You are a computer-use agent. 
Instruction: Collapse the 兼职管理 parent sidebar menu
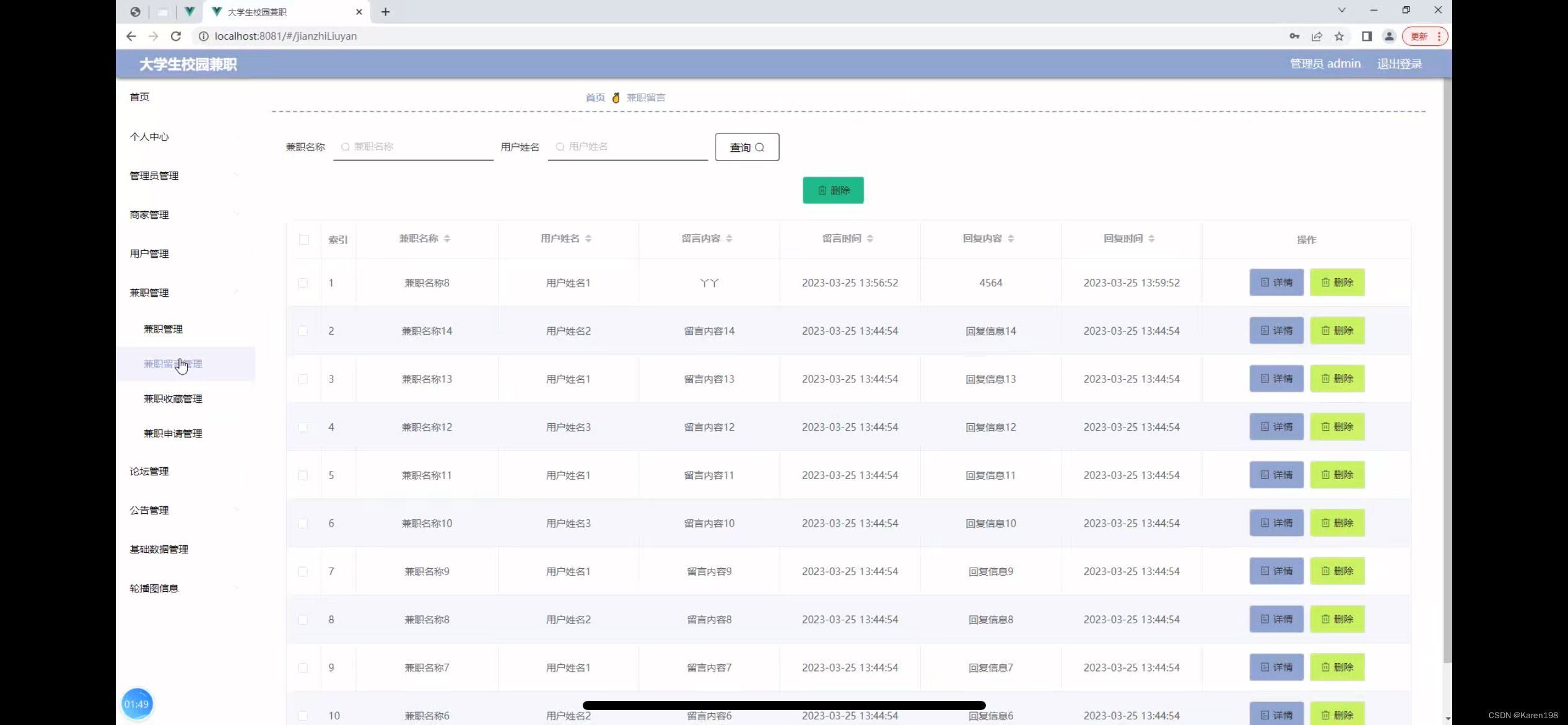pyautogui.click(x=185, y=293)
